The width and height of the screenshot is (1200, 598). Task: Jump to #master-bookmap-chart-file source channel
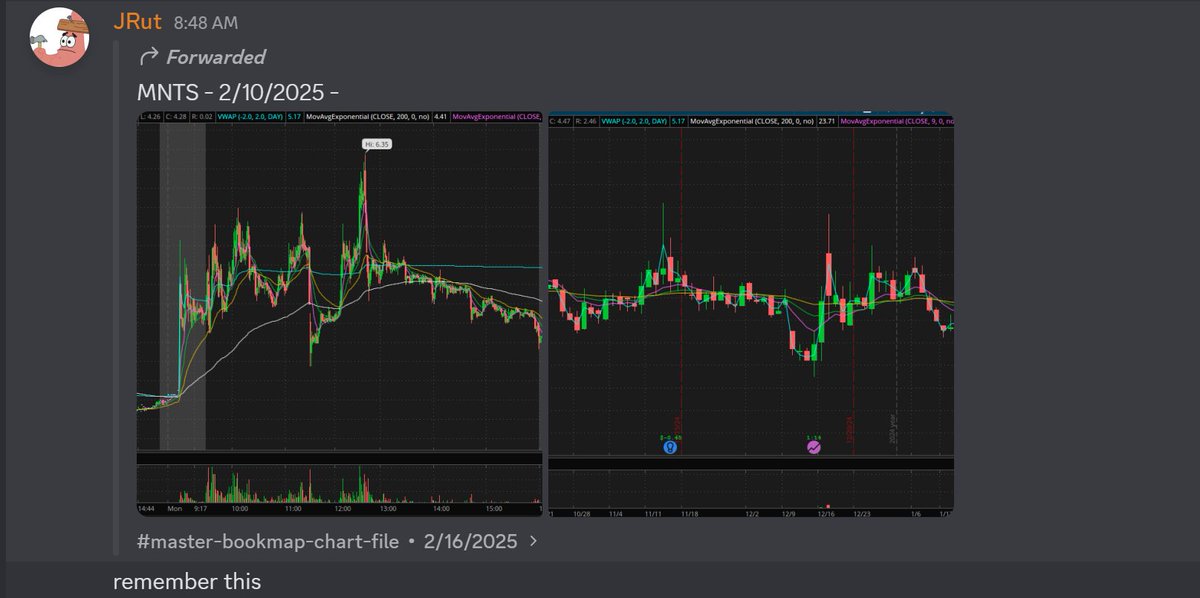267,542
